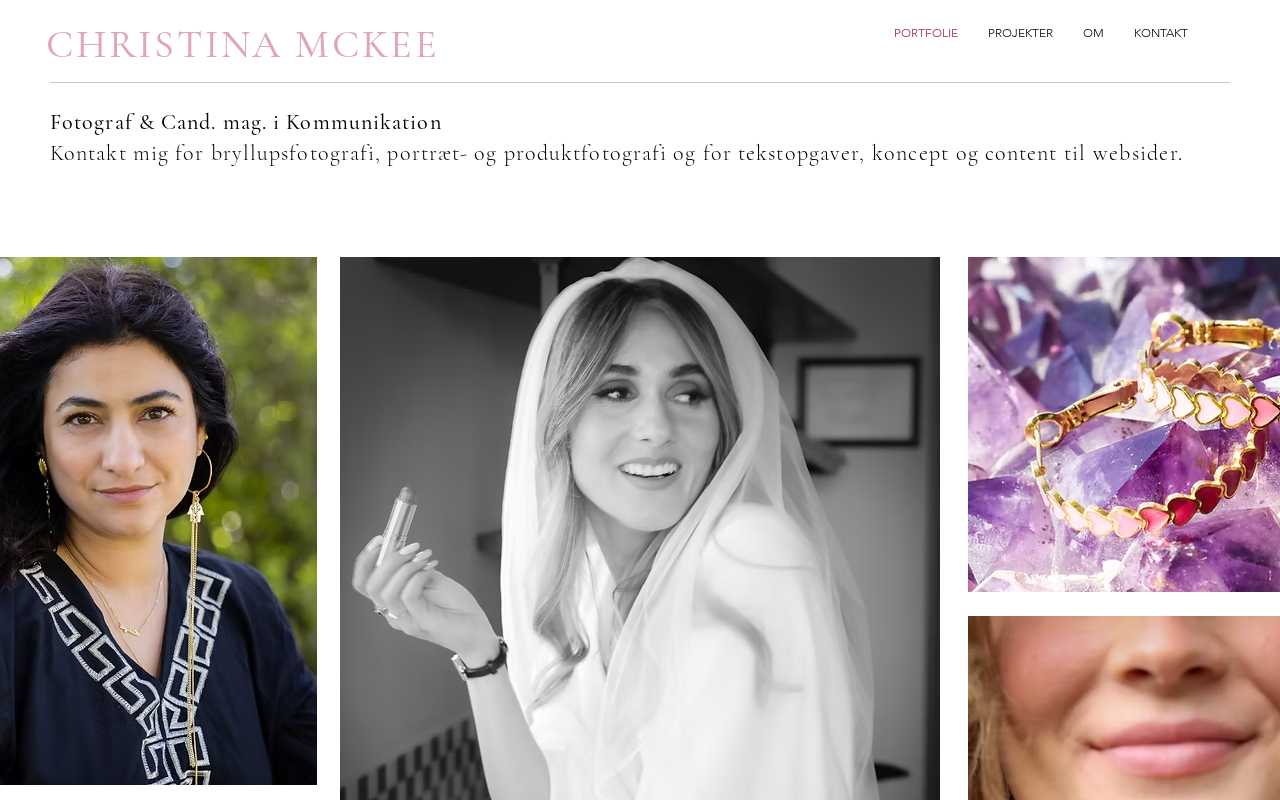
Task: Click the horizontal divider line under header
Action: (x=640, y=82)
